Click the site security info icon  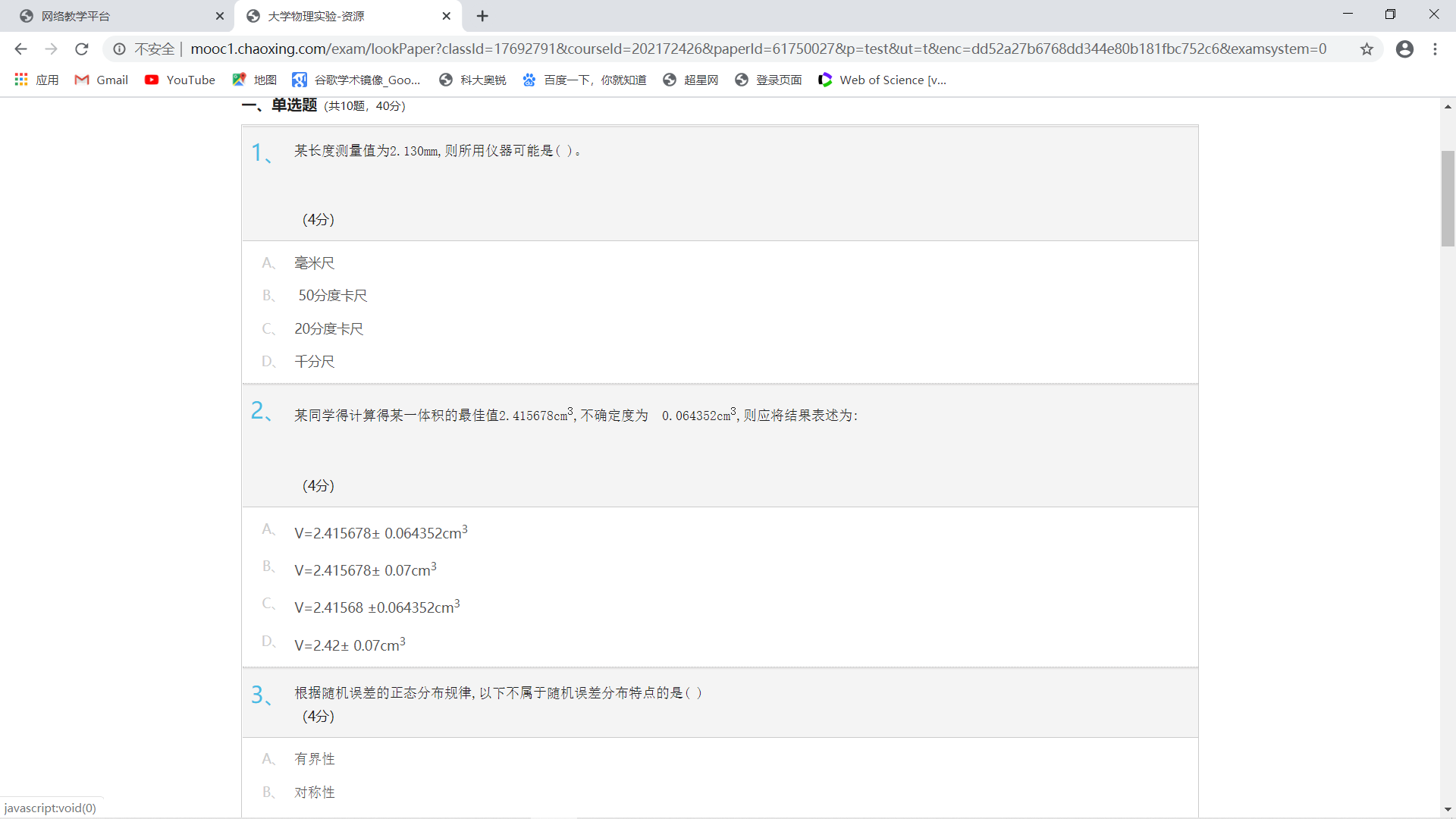pyautogui.click(x=120, y=49)
